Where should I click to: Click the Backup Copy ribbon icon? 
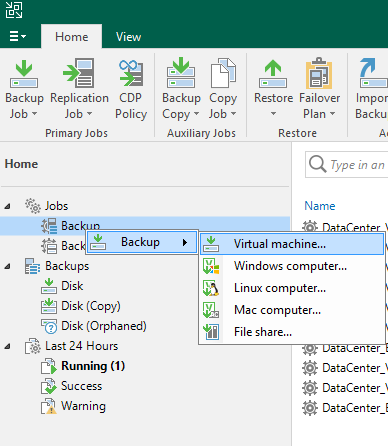[x=181, y=73]
